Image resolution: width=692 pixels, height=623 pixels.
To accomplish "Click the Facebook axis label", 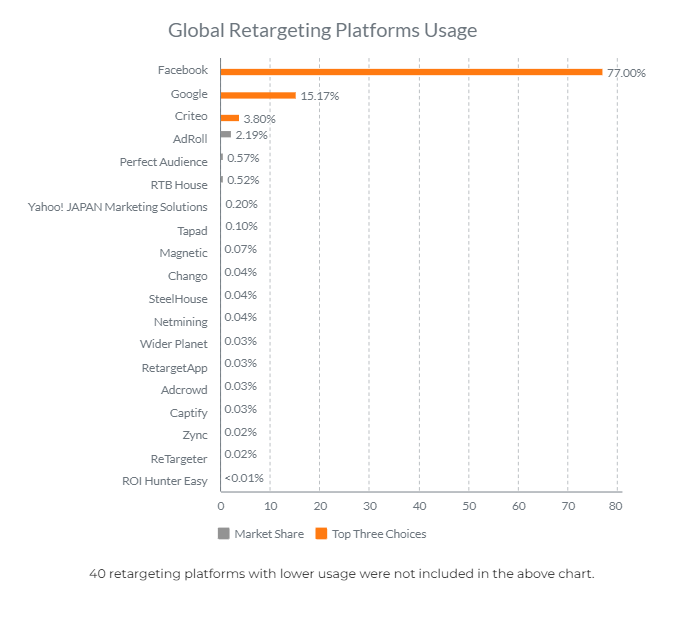I will coord(183,70).
